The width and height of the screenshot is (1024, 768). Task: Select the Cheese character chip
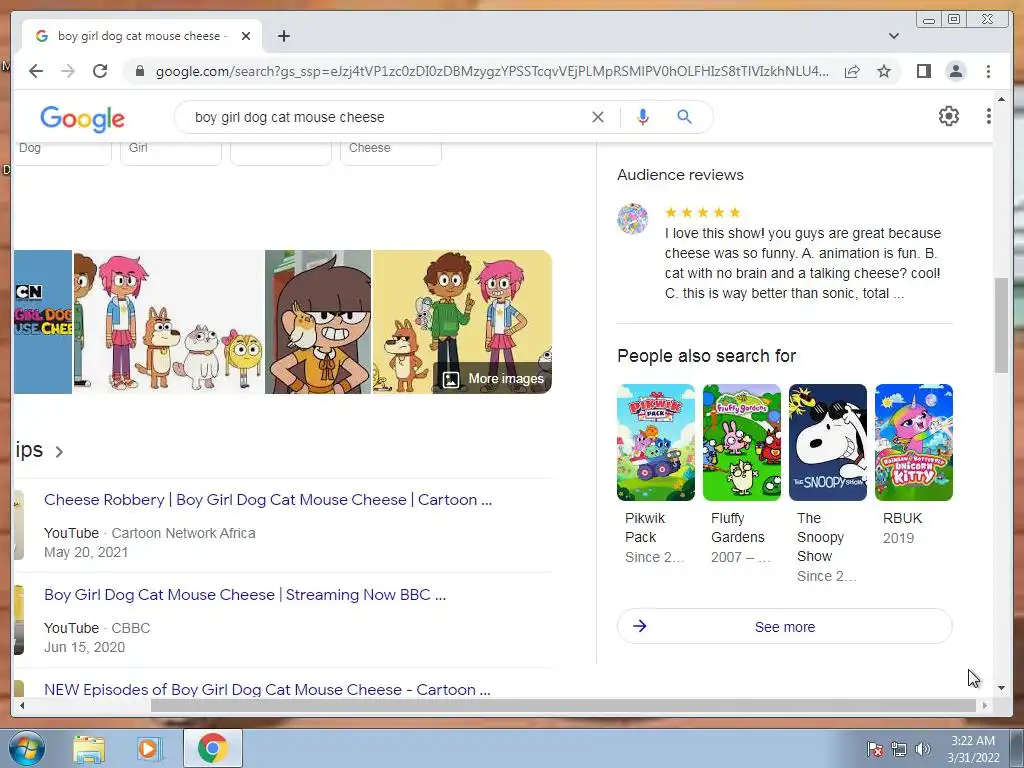(x=391, y=153)
